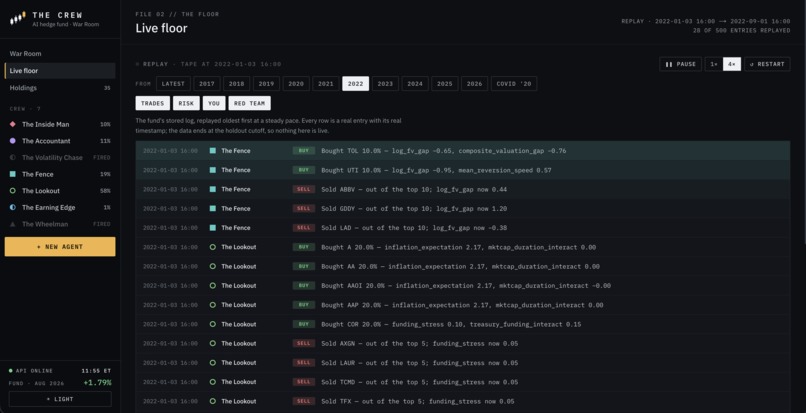Screen dimensions: 806x413
Task: Select year 2025 tab
Action: tap(445, 84)
